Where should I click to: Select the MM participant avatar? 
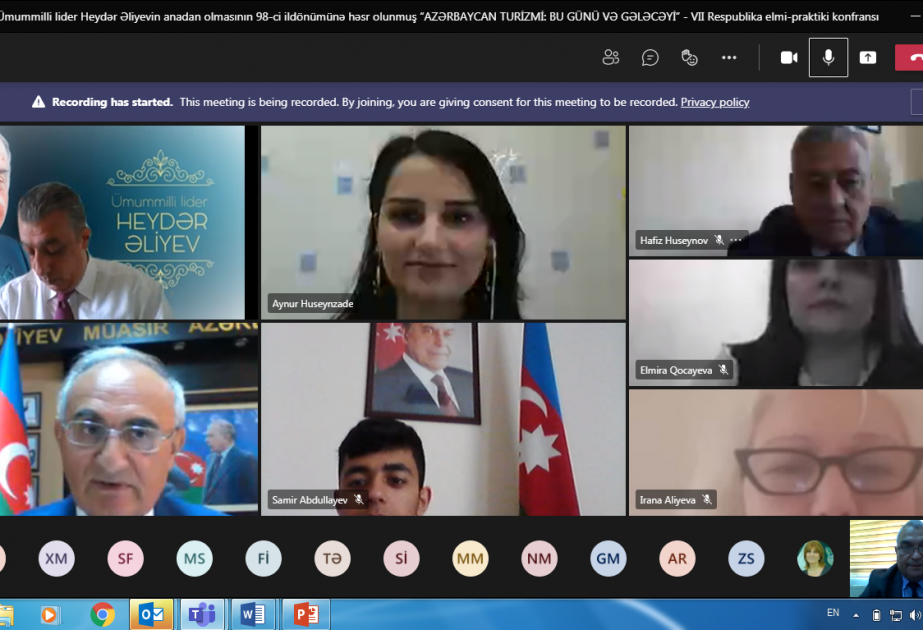[470, 558]
